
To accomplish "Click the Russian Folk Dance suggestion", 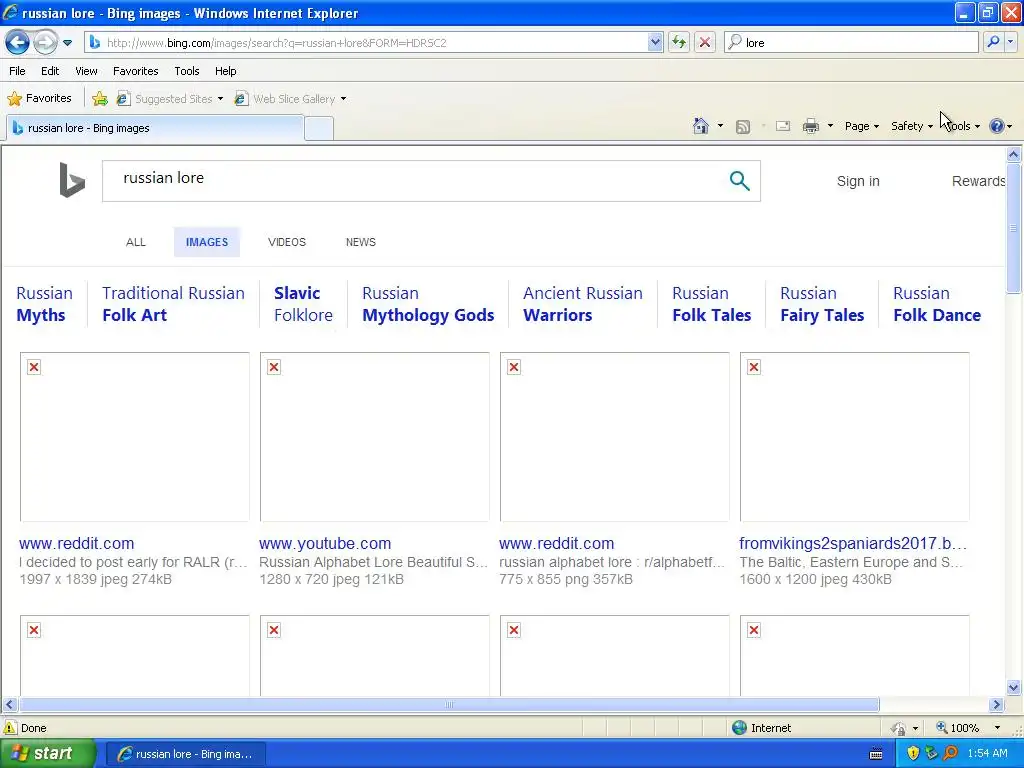I will [936, 304].
